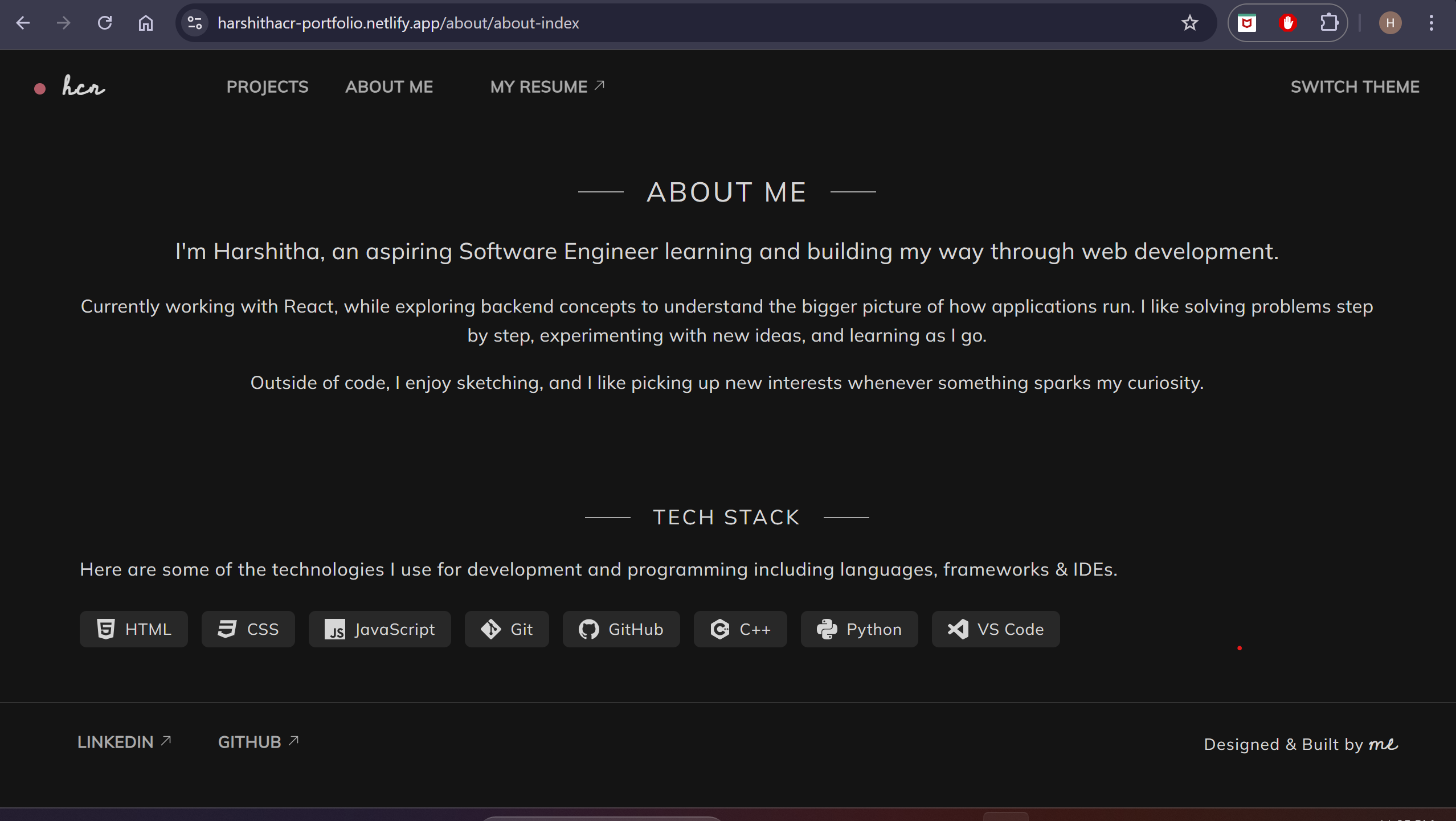Toggle the site theme with Switch Theme
This screenshot has width=1456, height=821.
[1355, 87]
